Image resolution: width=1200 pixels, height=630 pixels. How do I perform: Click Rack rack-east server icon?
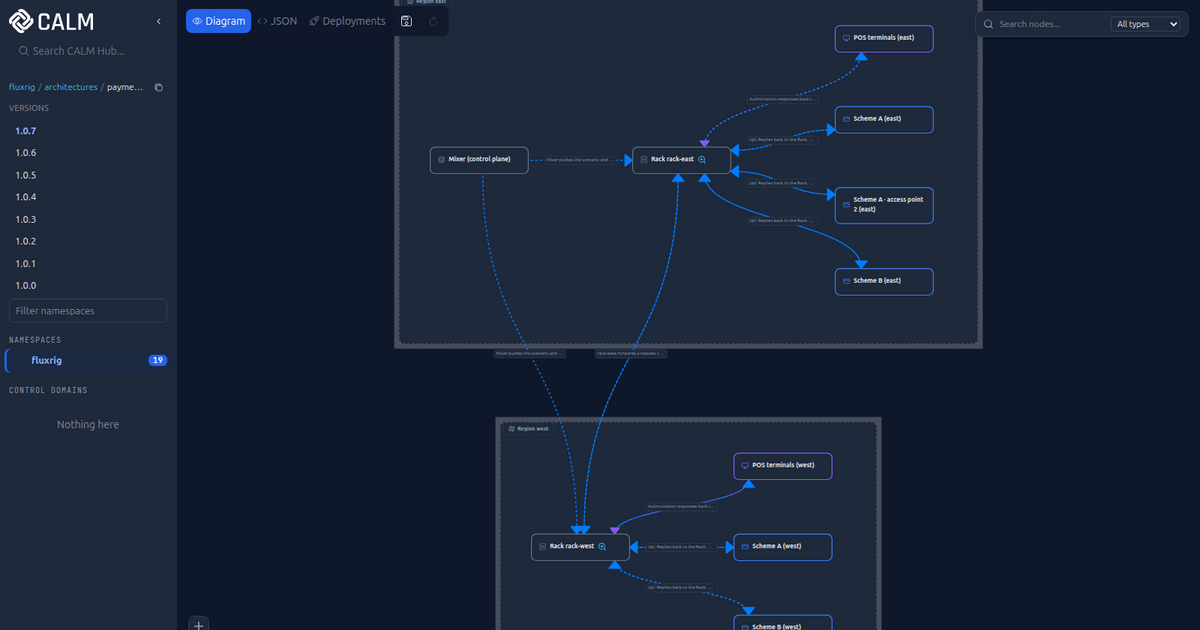point(644,159)
